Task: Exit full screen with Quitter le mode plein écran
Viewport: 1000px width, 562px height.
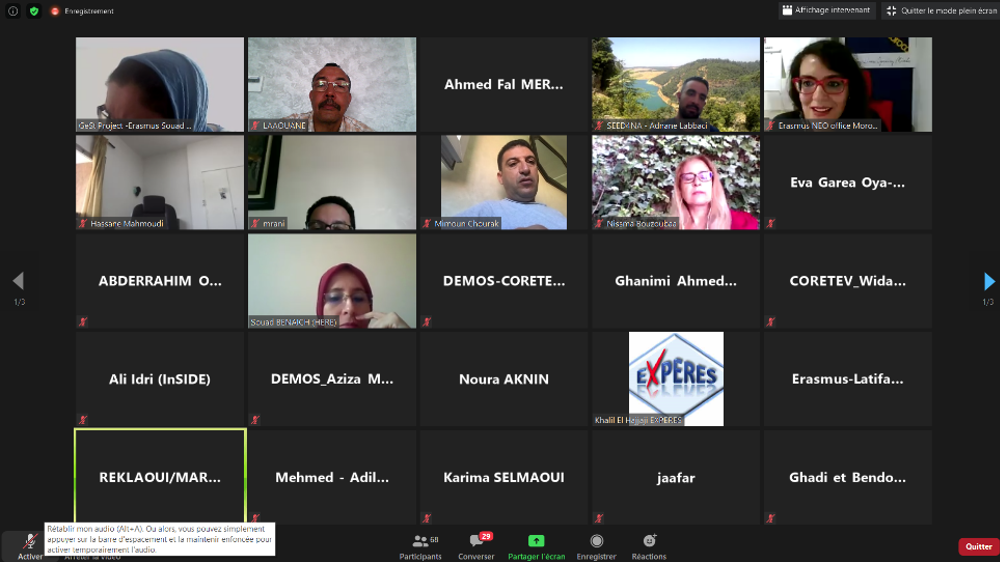Action: [938, 11]
